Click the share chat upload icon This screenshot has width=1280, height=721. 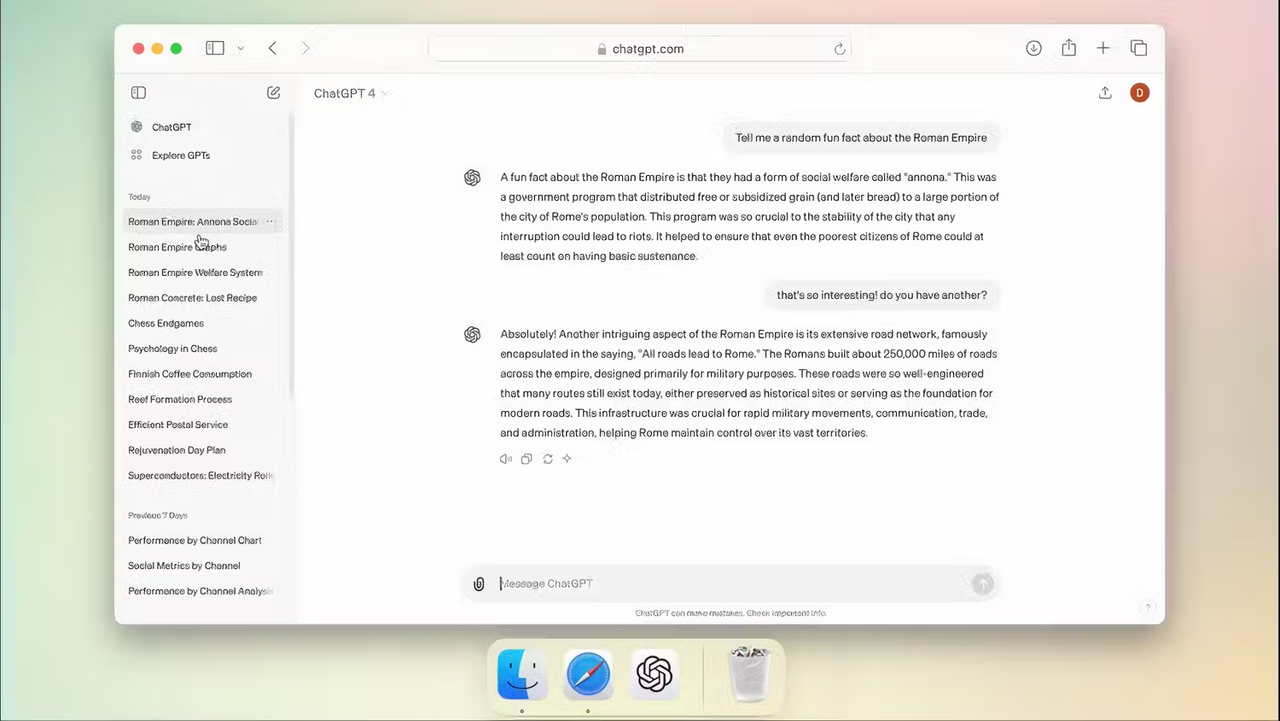click(x=1105, y=93)
